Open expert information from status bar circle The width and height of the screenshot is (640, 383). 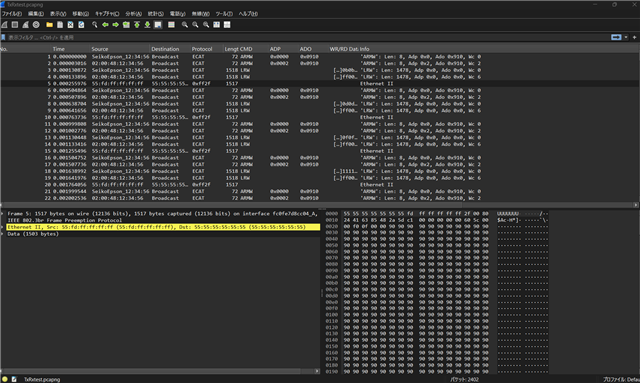click(x=5, y=379)
